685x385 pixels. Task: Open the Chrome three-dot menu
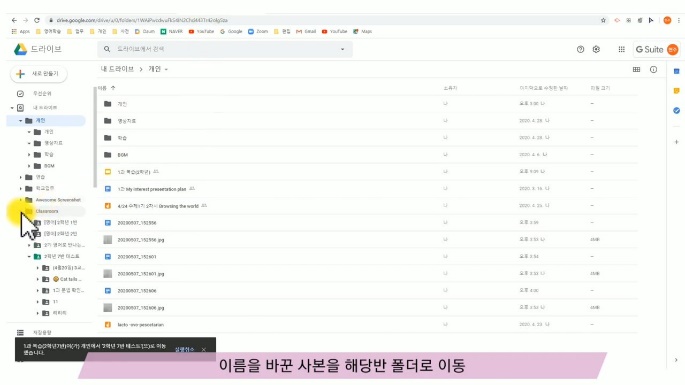678,20
